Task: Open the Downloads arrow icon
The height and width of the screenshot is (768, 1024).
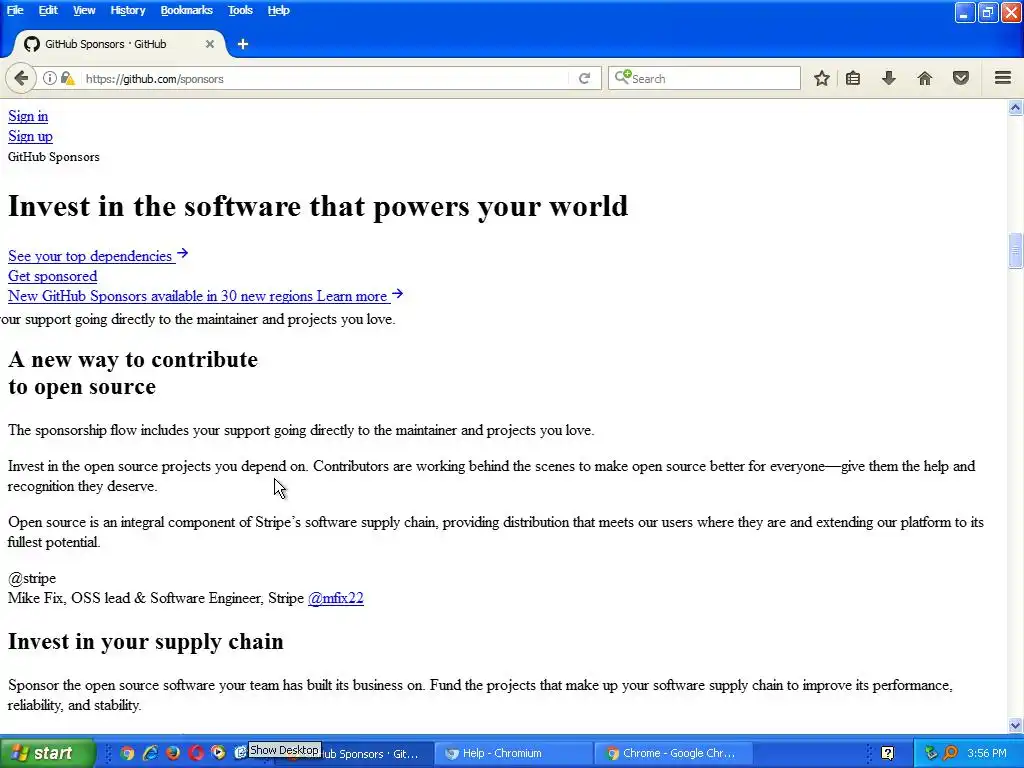Action: pos(889,78)
